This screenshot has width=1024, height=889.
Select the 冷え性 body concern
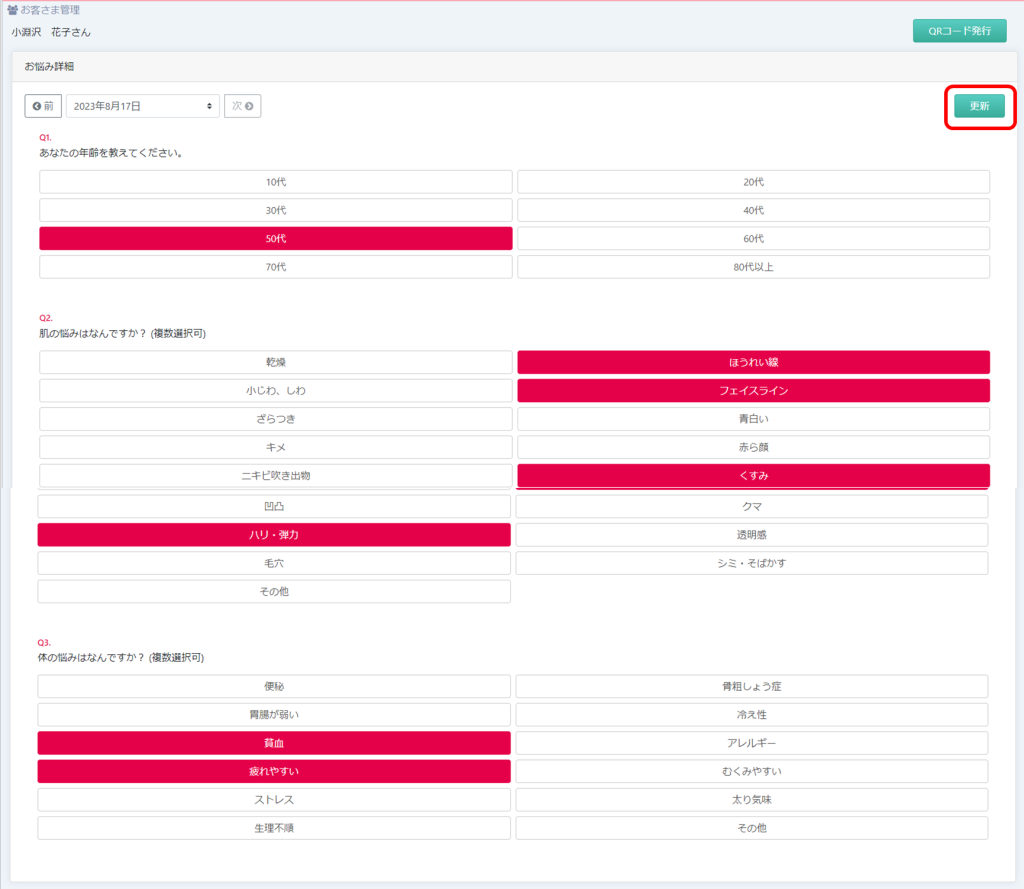(x=752, y=715)
